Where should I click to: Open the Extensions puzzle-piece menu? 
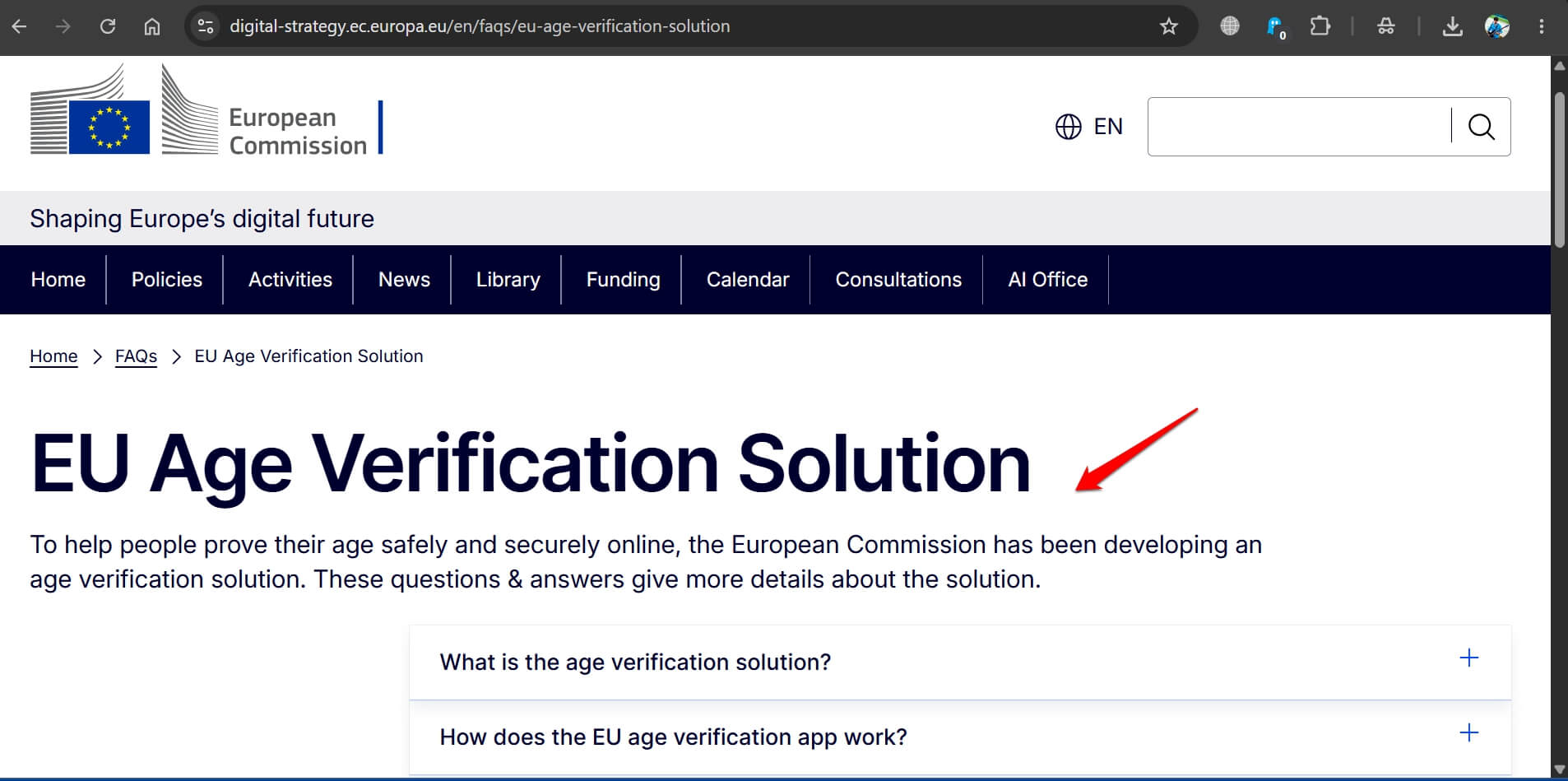(1320, 26)
